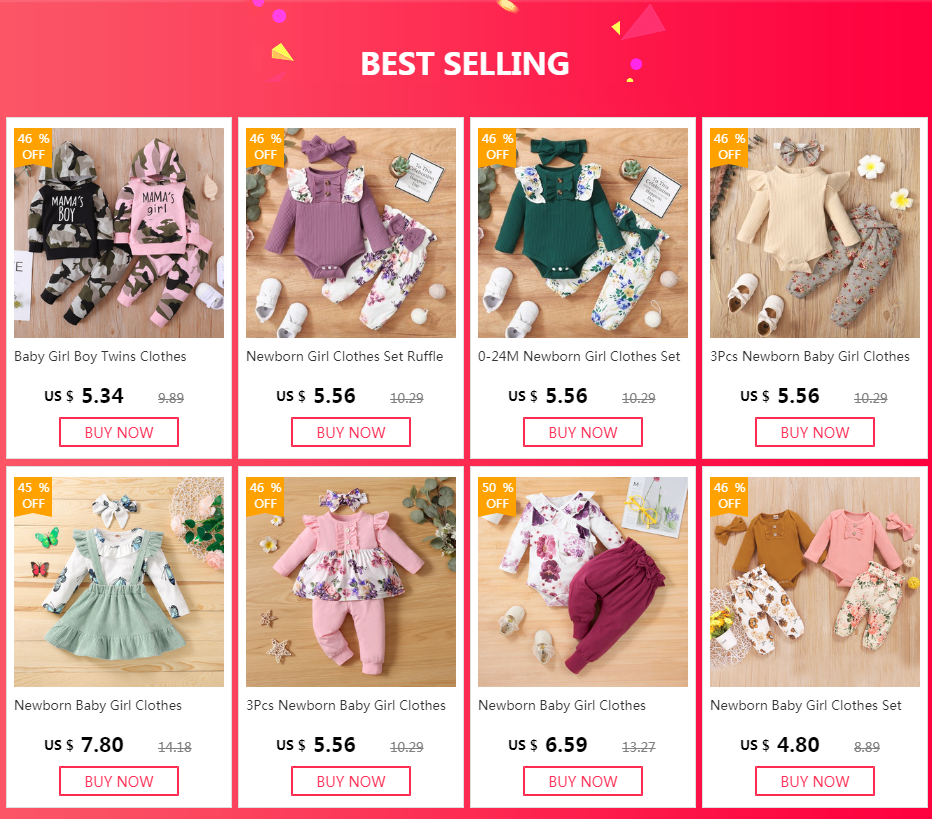The image size is (932, 819).
Task: Click the 46% OFF badge on brown and pink rompers
Action: 729,496
